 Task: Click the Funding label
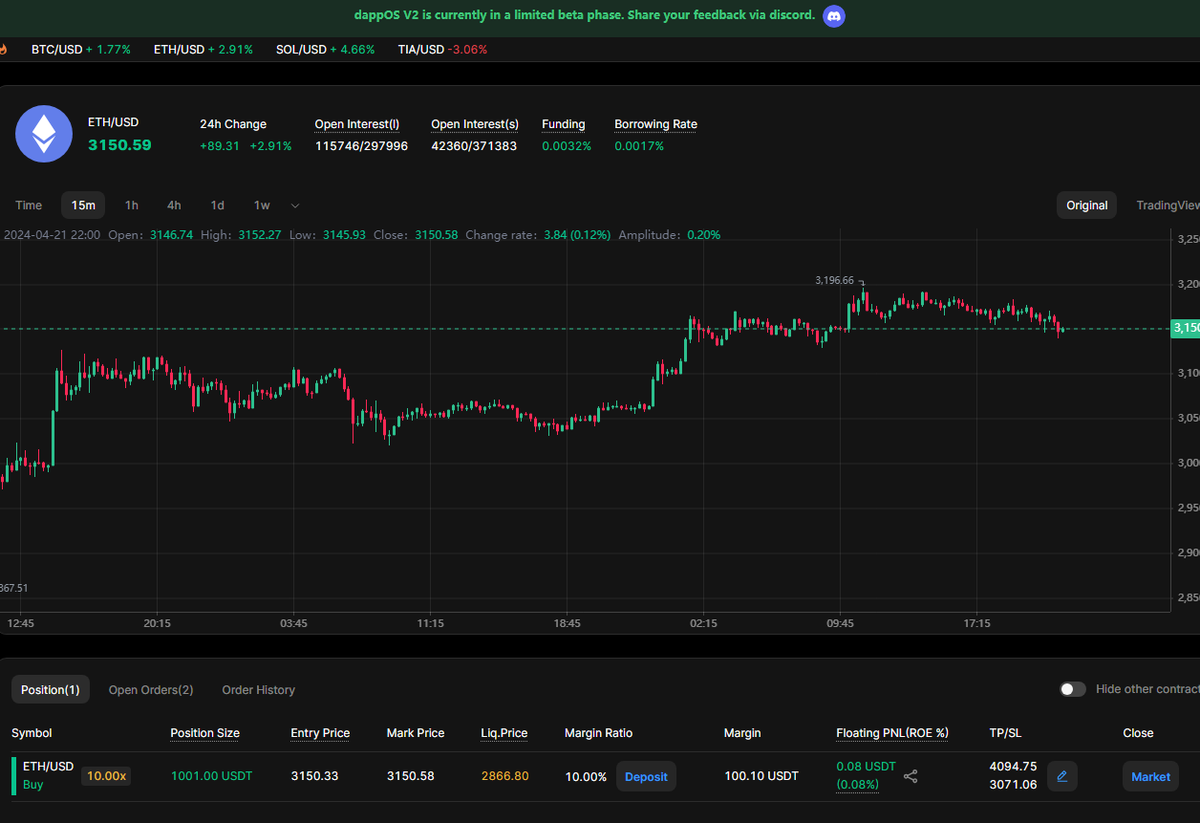click(x=564, y=124)
